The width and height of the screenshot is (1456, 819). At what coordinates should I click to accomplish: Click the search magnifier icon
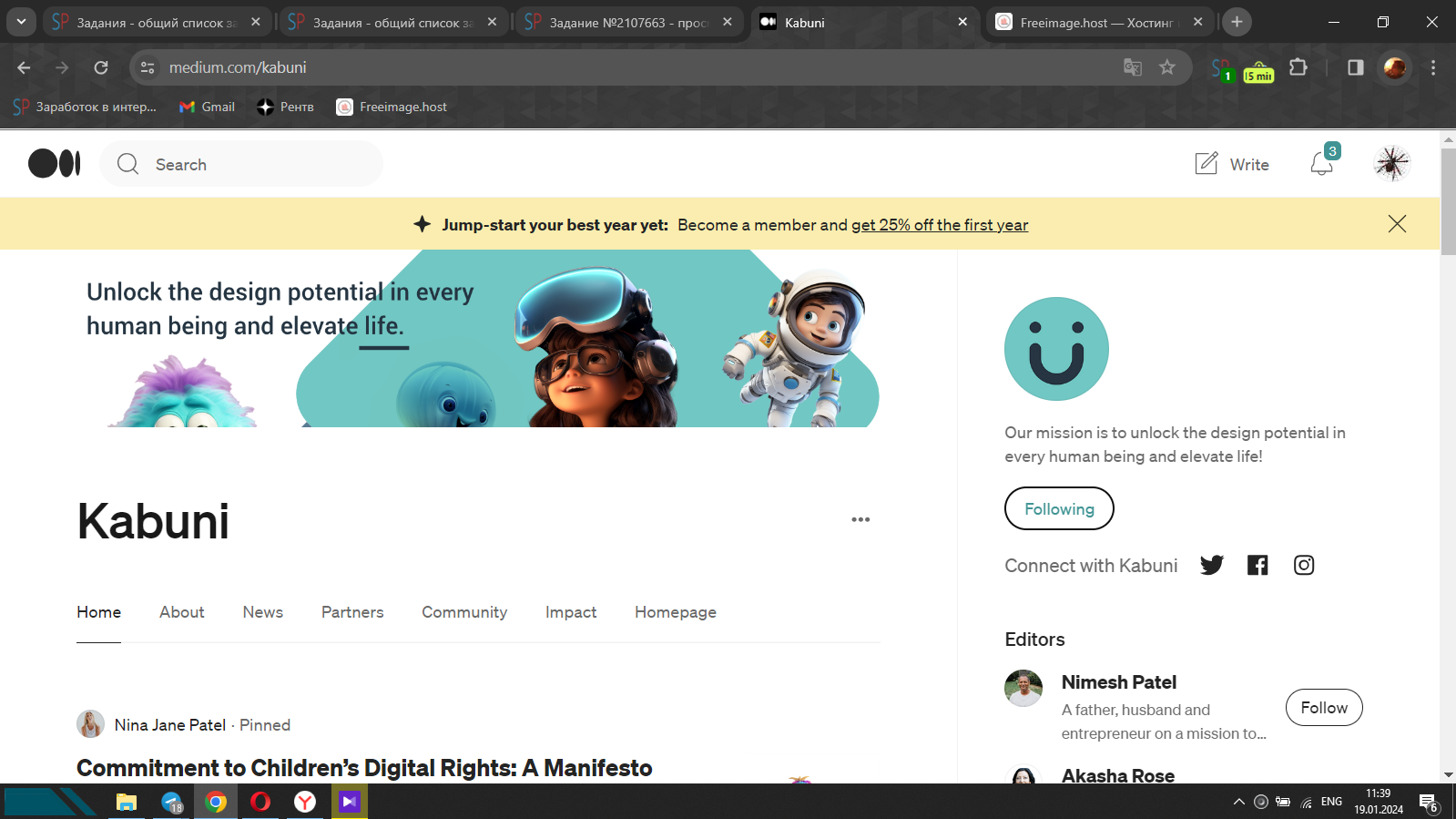pos(128,164)
